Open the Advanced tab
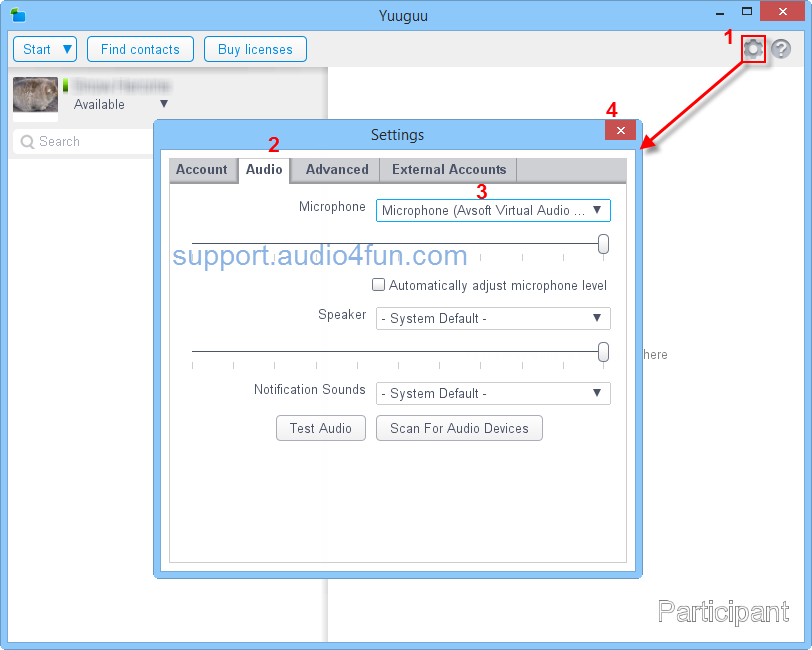Image resolution: width=812 pixels, height=650 pixels. point(337,169)
